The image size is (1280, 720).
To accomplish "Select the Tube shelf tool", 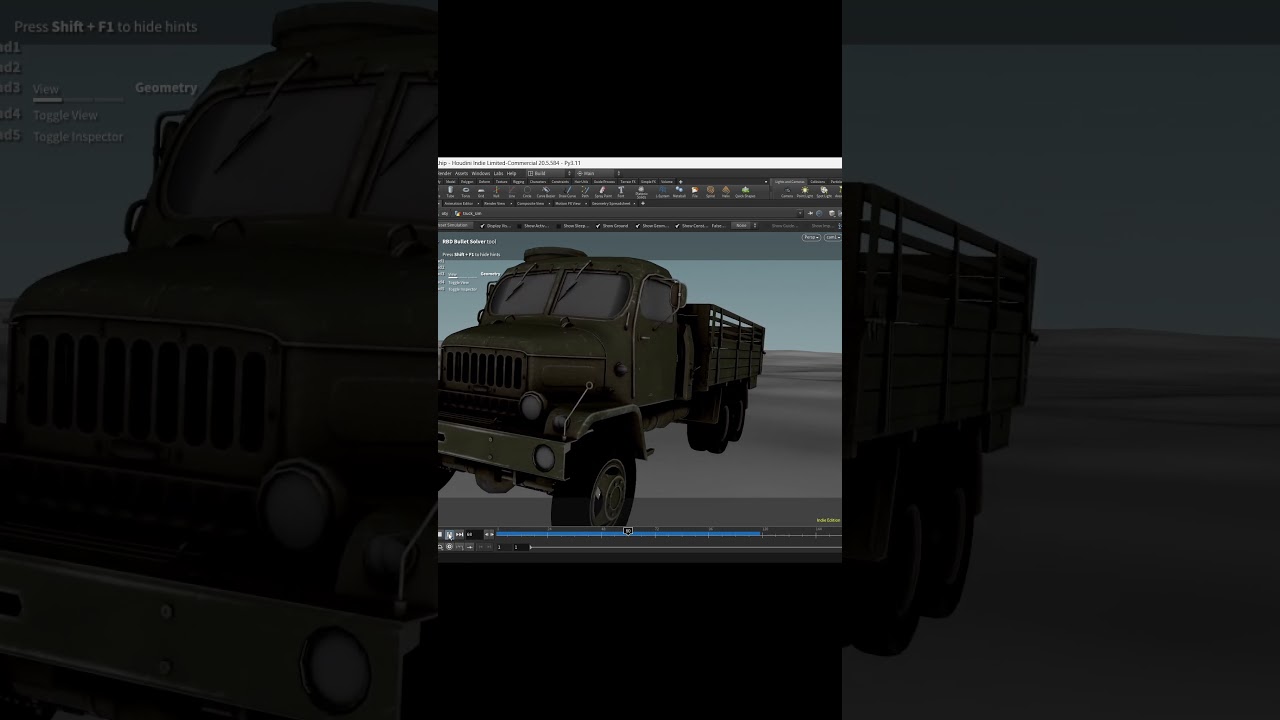I will pyautogui.click(x=450, y=192).
